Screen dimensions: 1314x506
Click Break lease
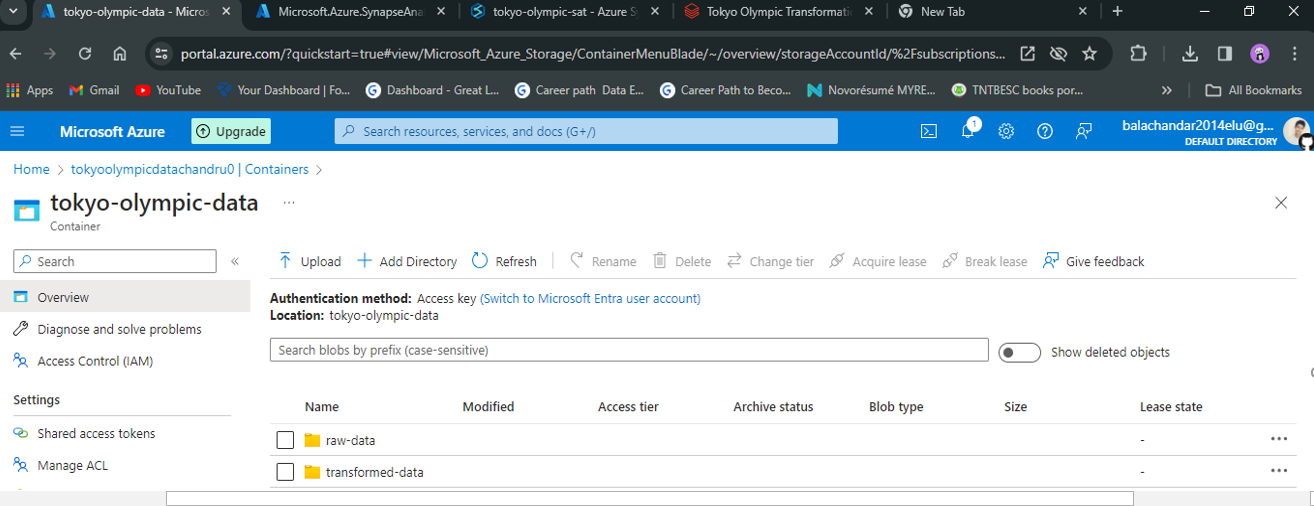tap(985, 261)
